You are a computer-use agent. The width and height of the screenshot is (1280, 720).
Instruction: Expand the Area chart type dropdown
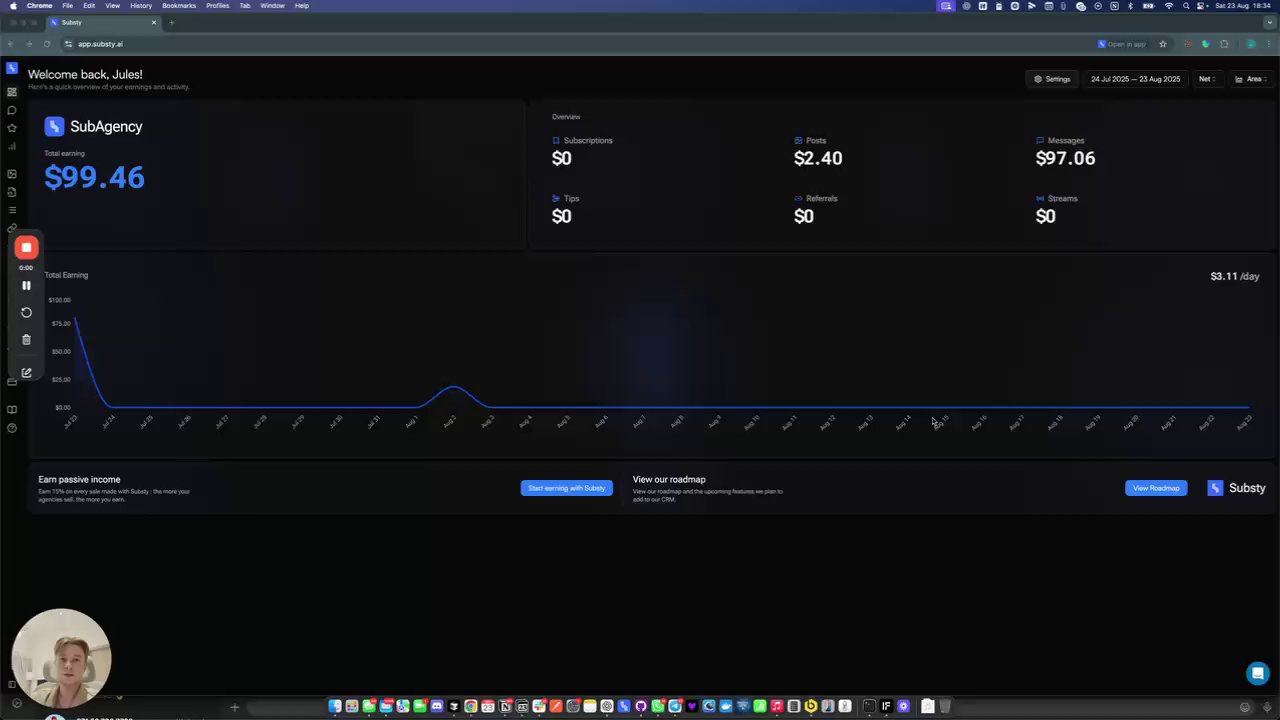coord(1251,79)
